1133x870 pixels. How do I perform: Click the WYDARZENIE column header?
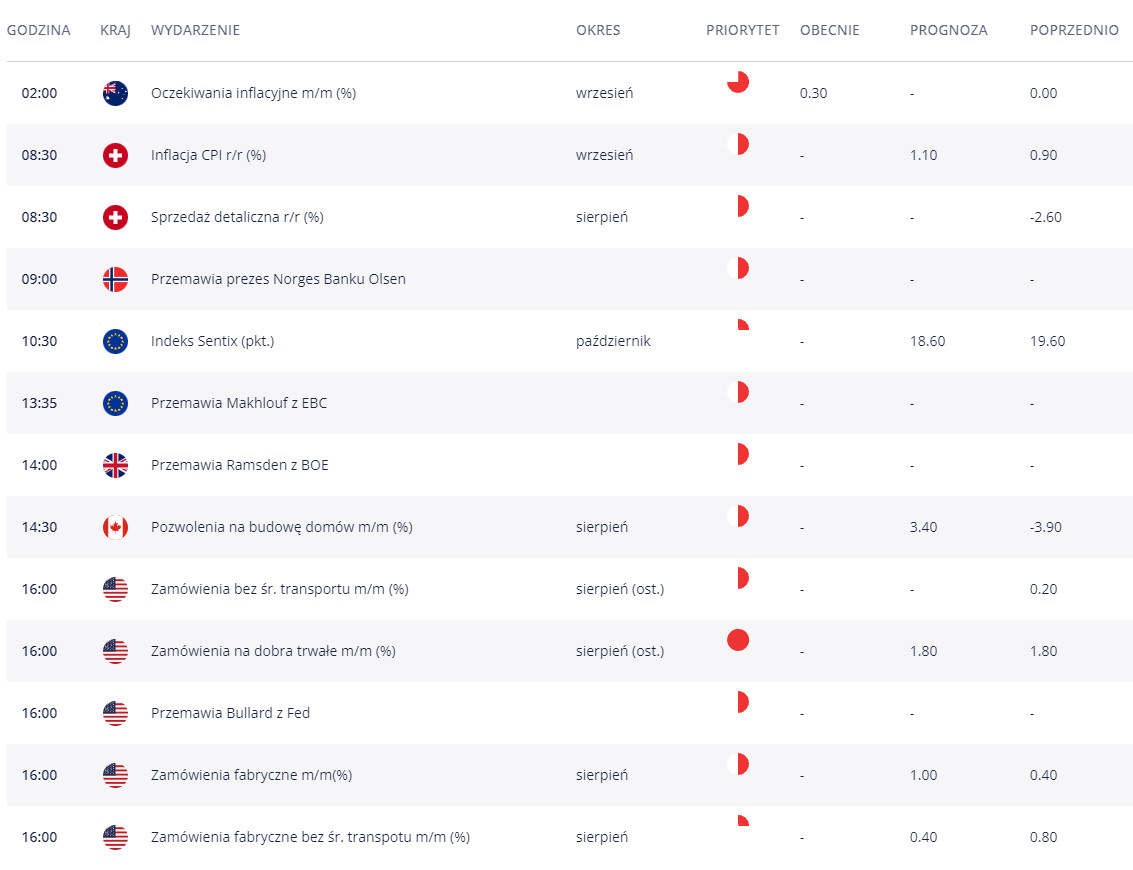[x=195, y=30]
